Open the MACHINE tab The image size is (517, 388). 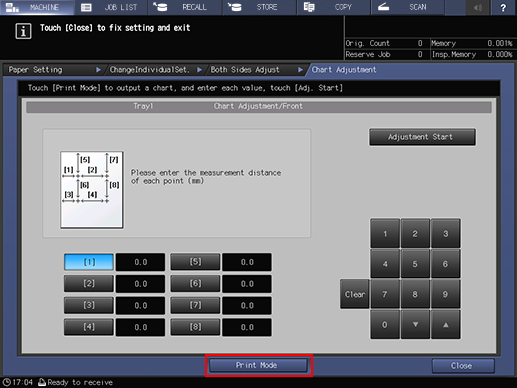click(x=37, y=7)
